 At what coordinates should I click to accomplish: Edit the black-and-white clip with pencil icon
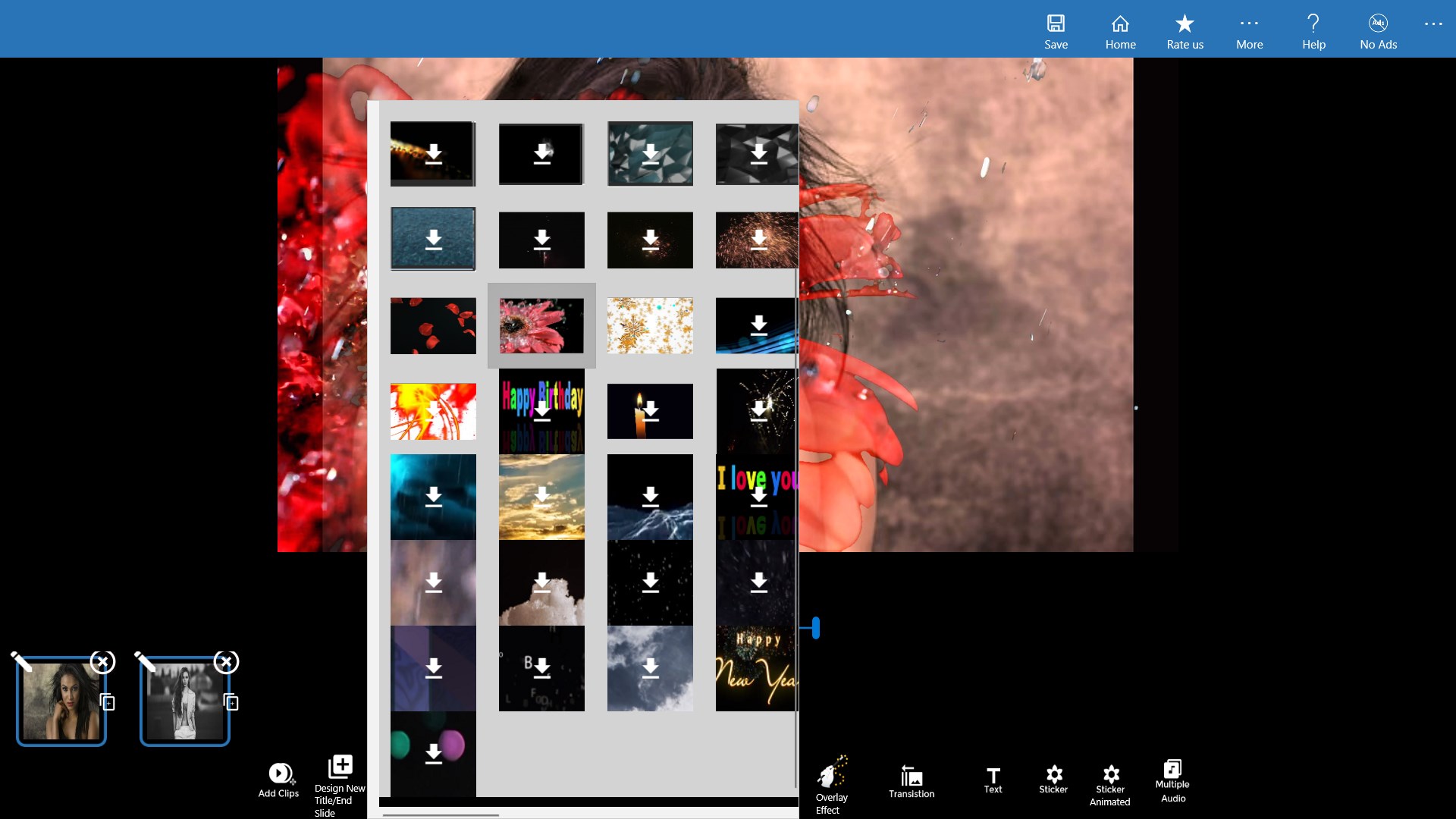point(146,662)
